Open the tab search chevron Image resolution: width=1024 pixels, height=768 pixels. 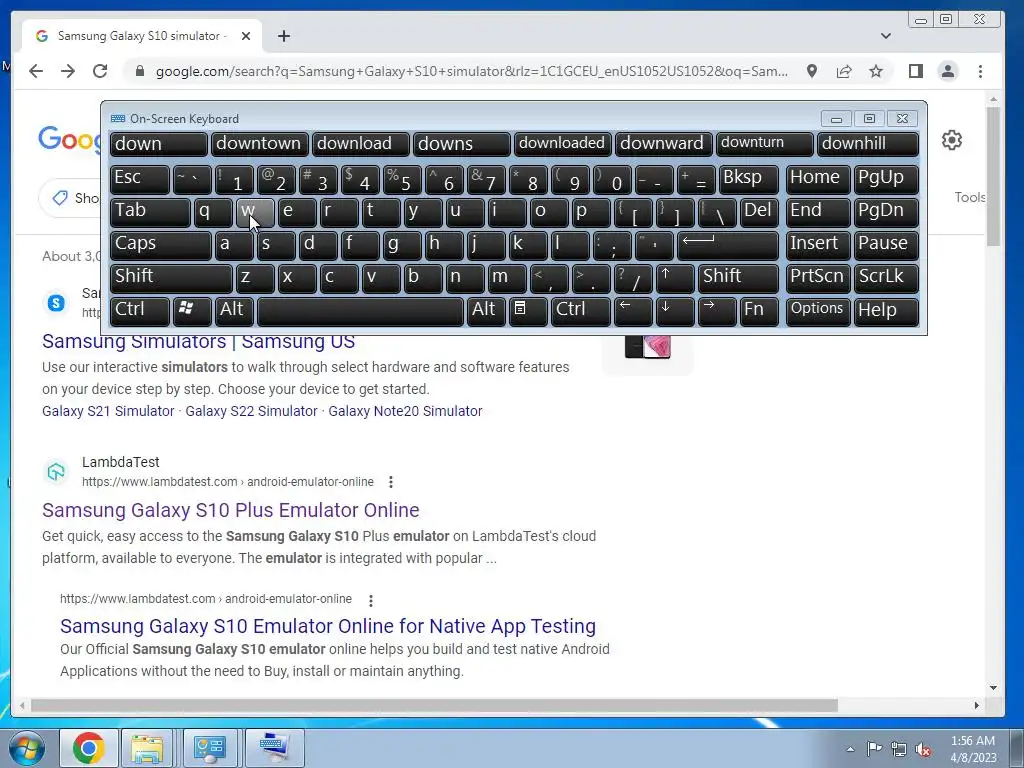click(x=886, y=36)
